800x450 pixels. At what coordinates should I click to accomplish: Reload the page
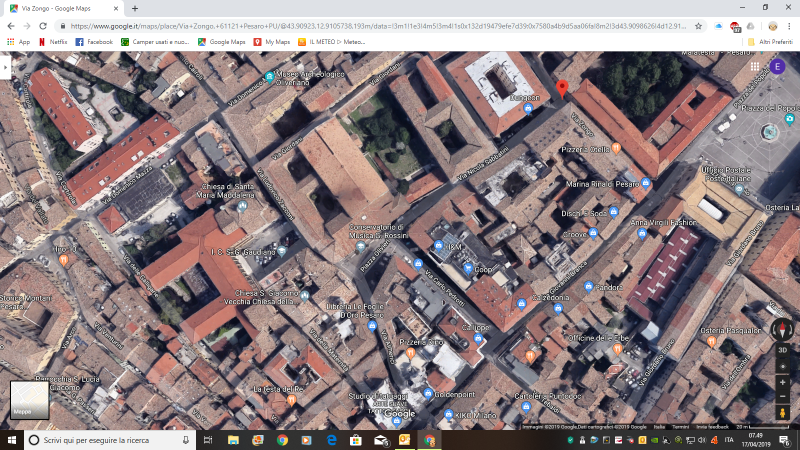42,25
